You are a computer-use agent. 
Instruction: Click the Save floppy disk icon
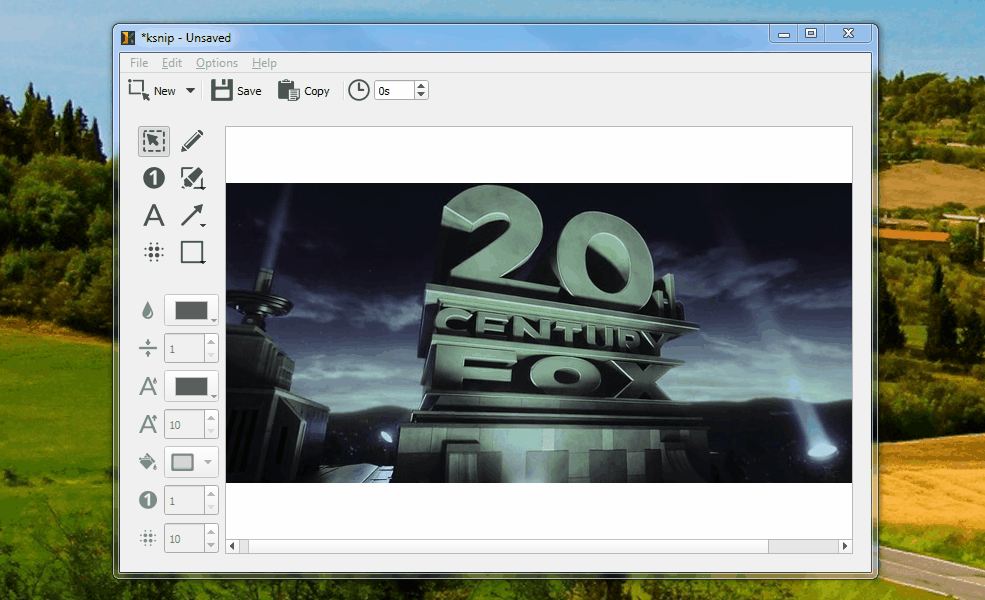(x=221, y=90)
